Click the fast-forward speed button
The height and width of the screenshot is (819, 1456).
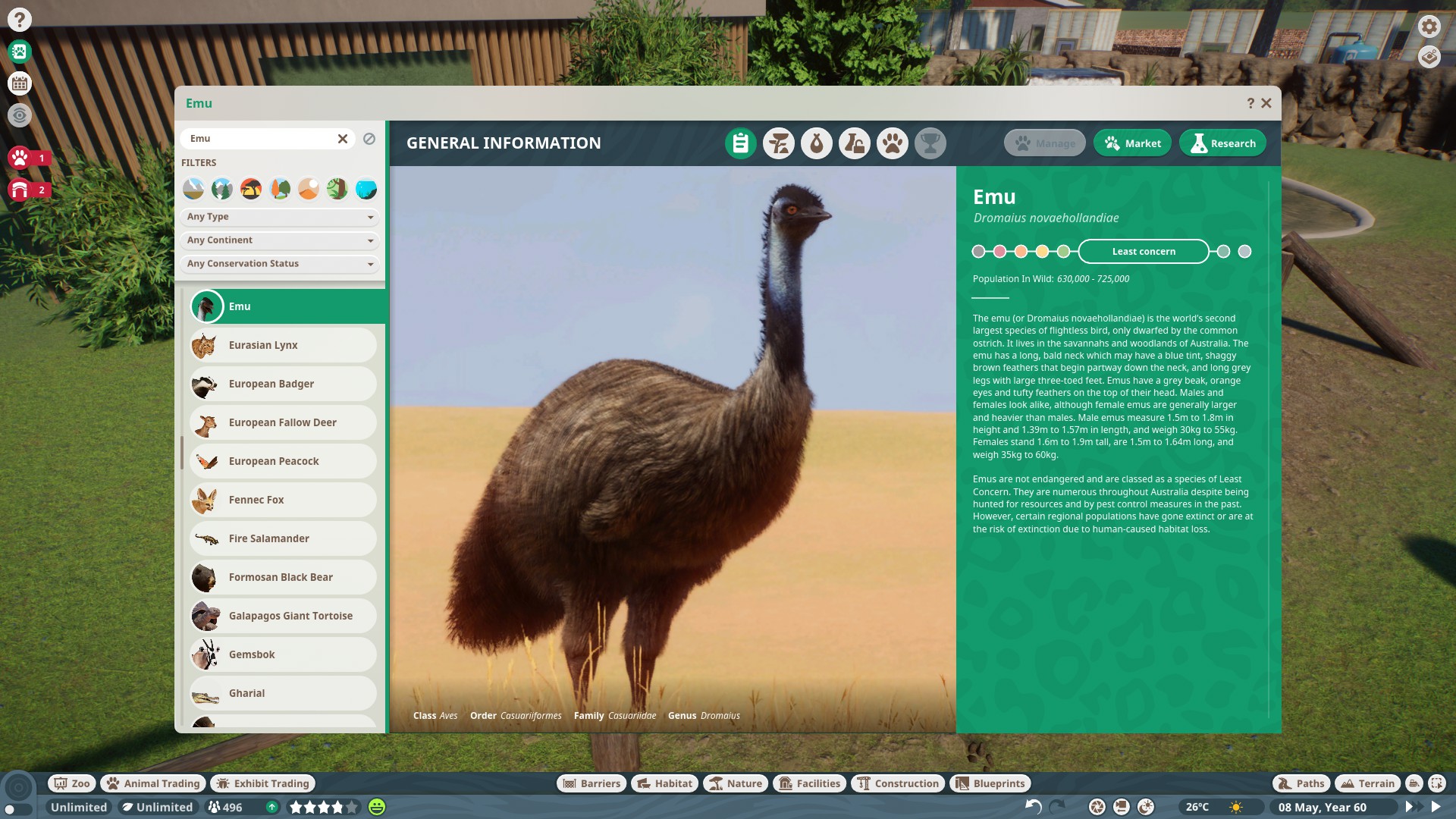[1413, 807]
